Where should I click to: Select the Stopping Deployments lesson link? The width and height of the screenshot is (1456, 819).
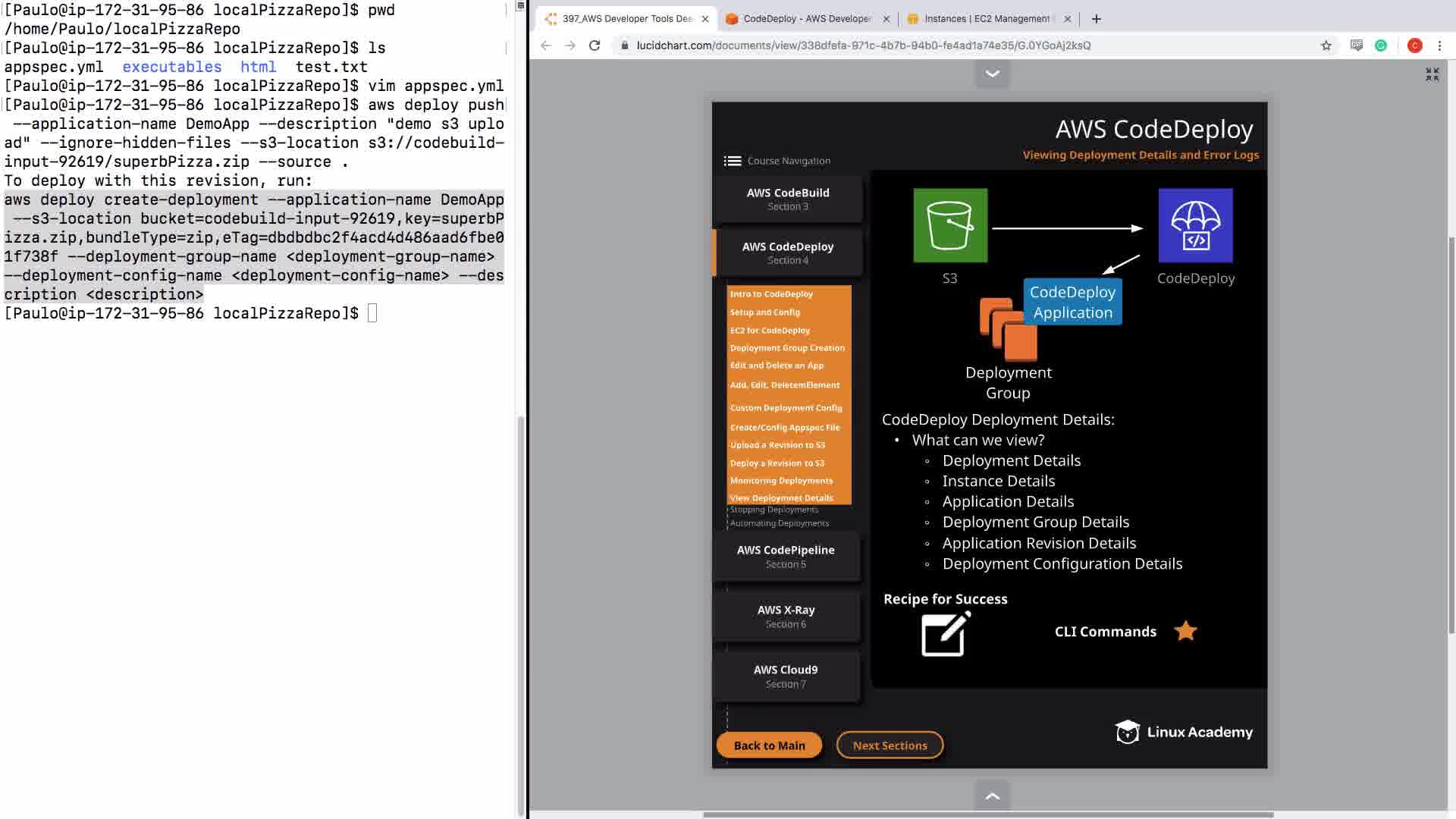[773, 510]
